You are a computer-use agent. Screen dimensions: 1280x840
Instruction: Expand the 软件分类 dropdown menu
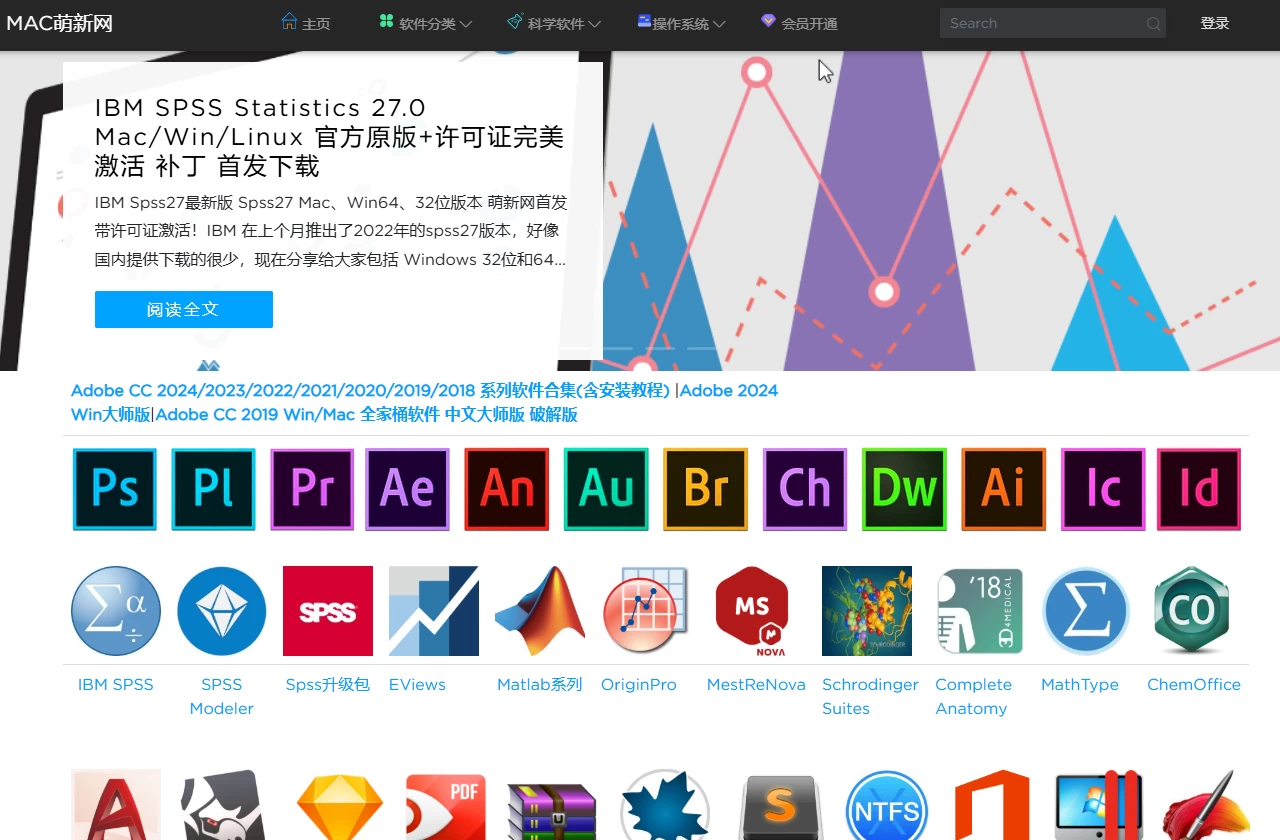pos(424,23)
